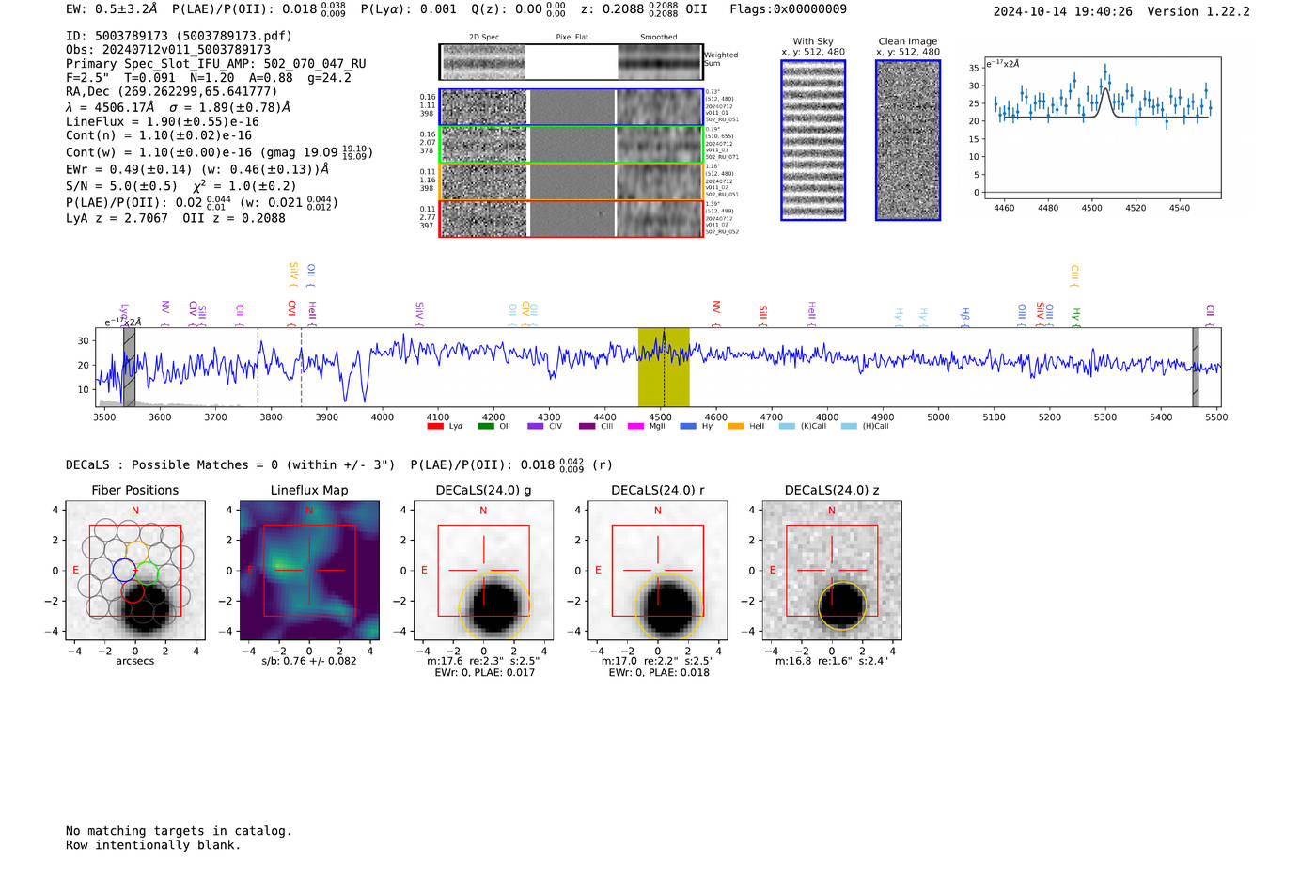
Task: Click the 'm:16.8 re:1.6" s:2.4"' caption
Action: [x=832, y=661]
